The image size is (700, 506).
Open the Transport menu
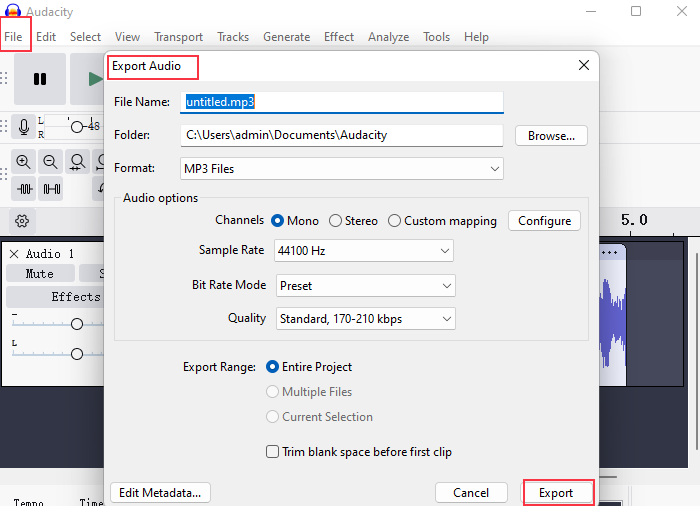point(179,37)
